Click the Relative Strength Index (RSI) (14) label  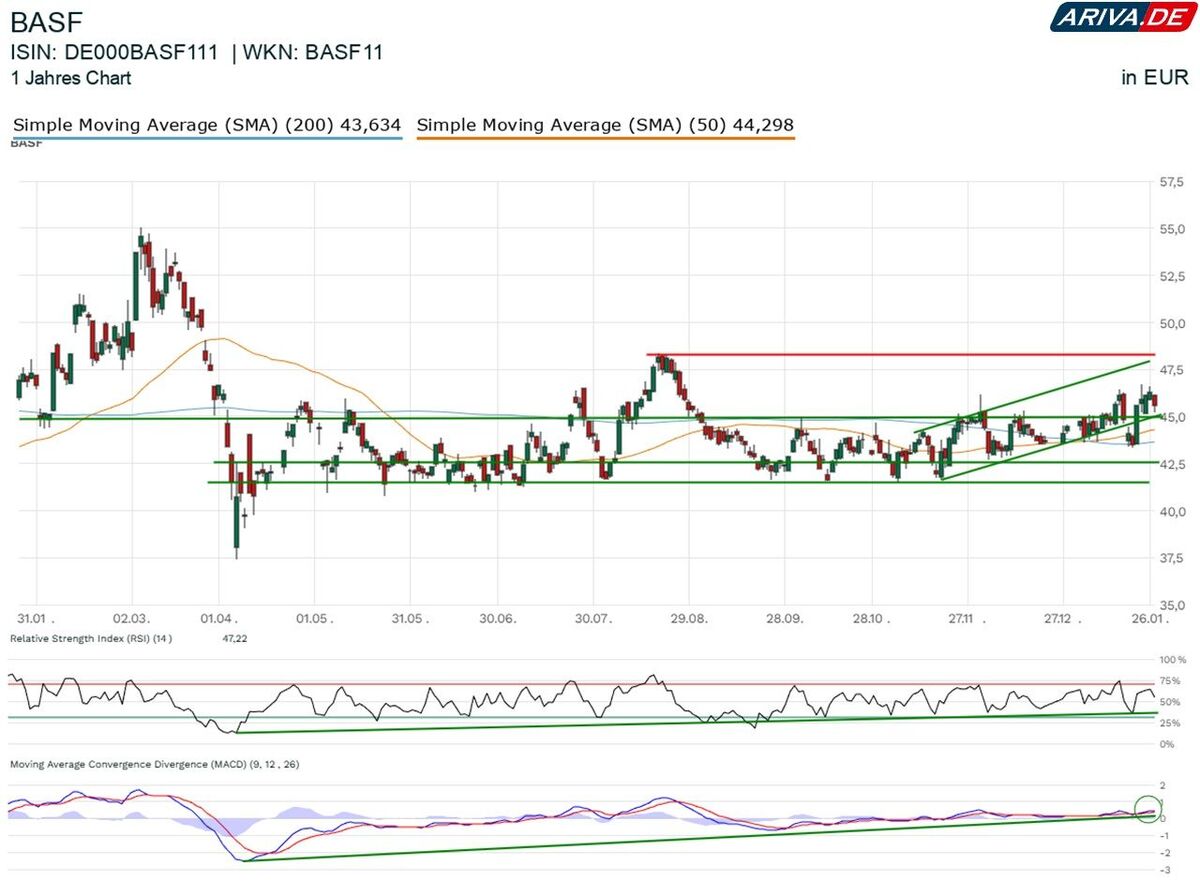point(91,638)
